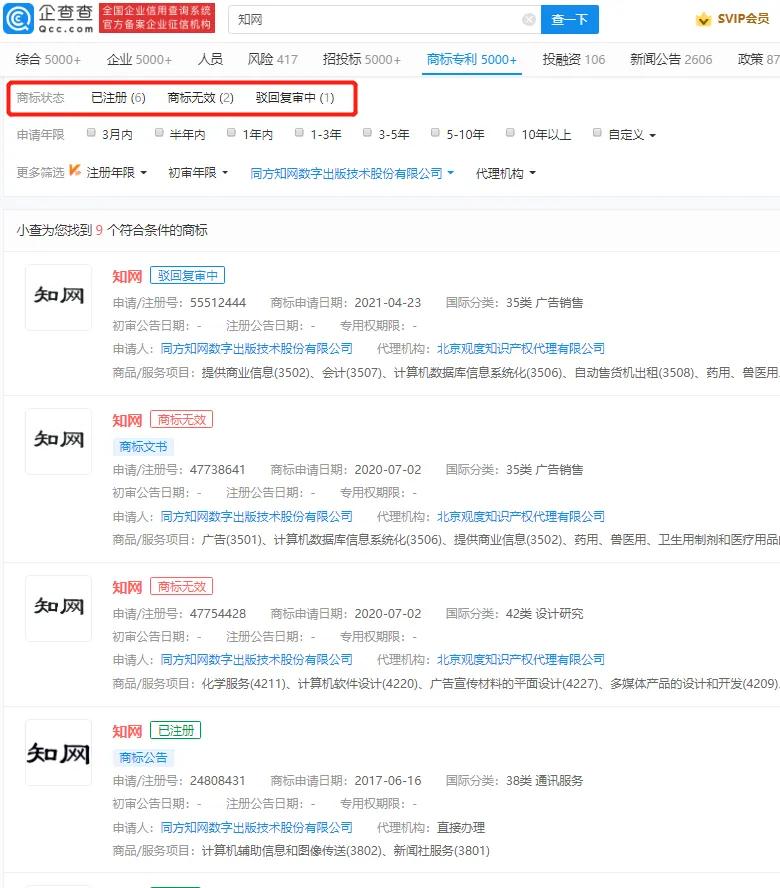Filter by 驳回复审中 (1) status
This screenshot has width=780, height=888.
[295, 98]
